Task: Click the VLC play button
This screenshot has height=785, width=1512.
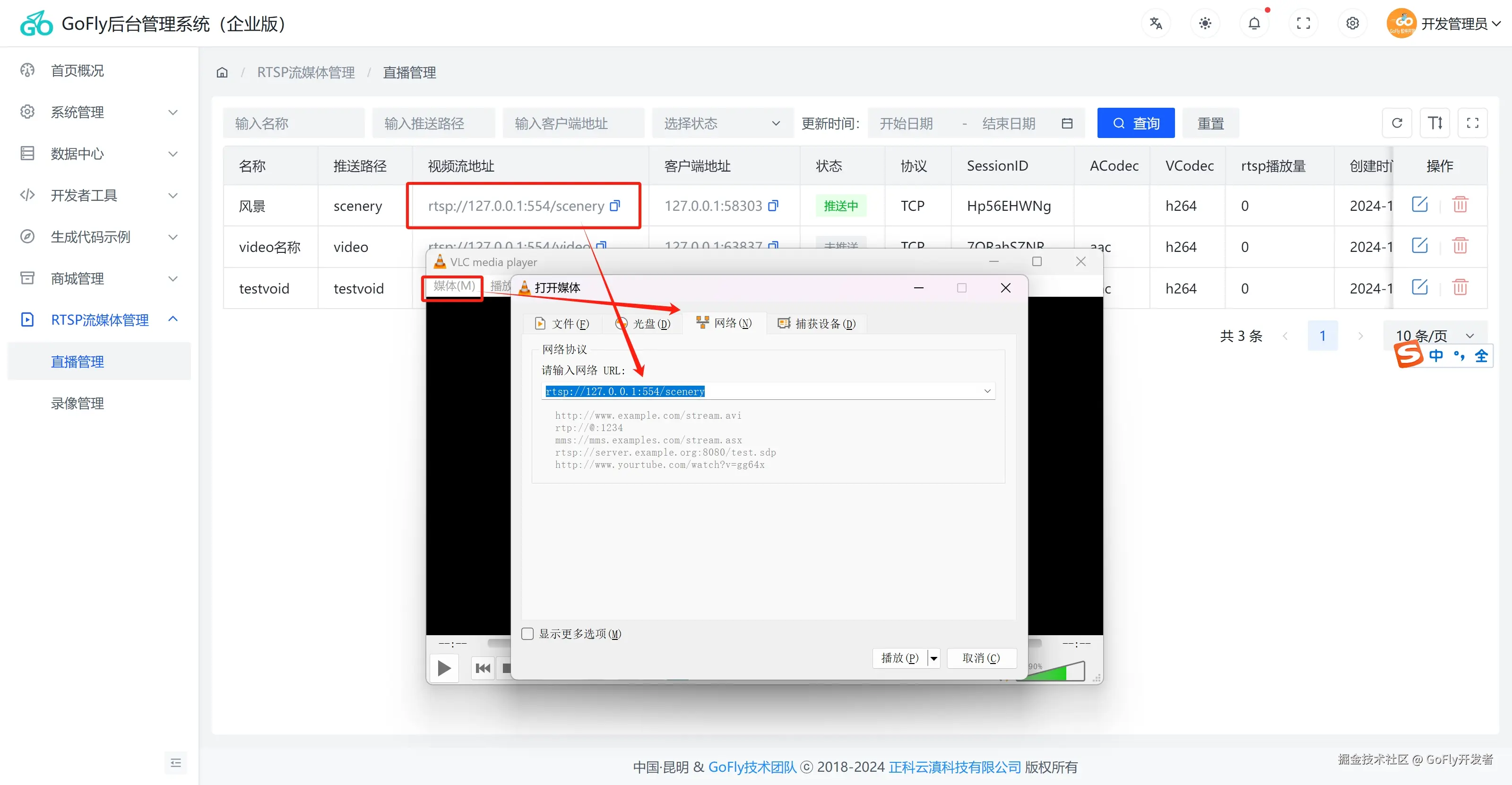Action: pos(444,668)
